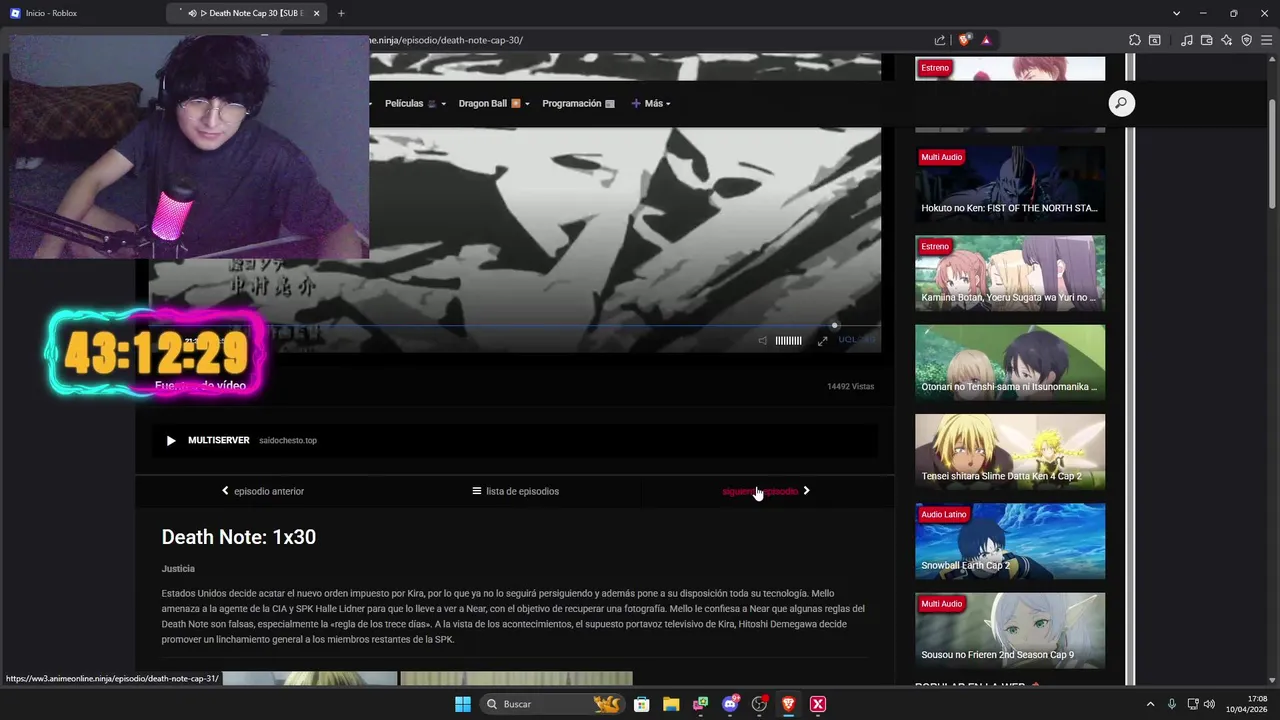
Task: Go to siguiente episodio
Action: [x=766, y=491]
